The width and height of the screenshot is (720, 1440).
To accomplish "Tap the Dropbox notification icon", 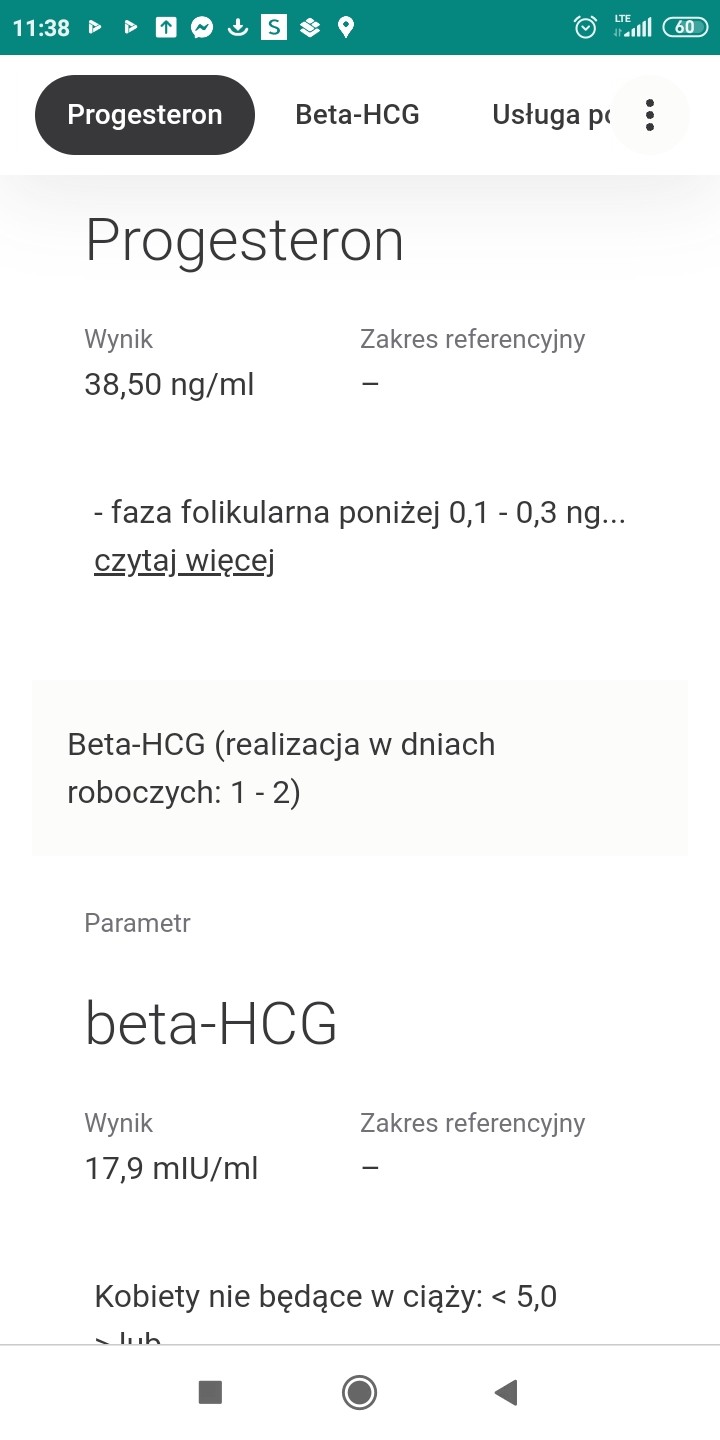I will coord(310,27).
